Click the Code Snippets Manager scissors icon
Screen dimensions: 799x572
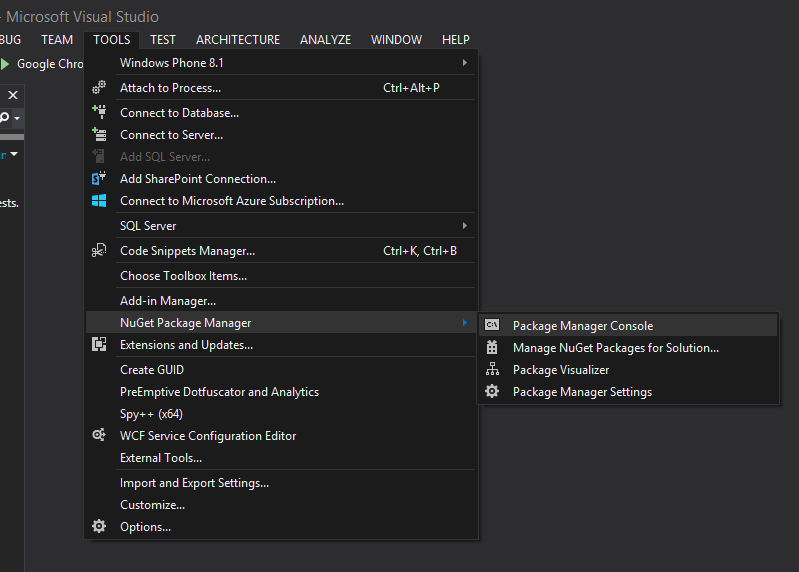tap(99, 250)
